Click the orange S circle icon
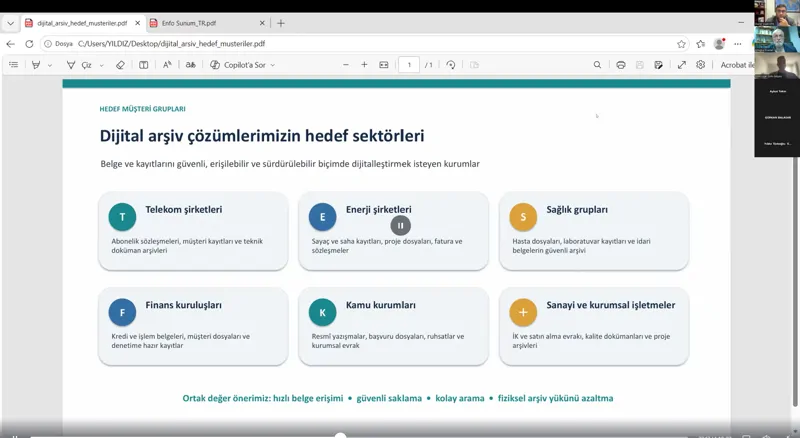800x438 pixels. click(523, 217)
